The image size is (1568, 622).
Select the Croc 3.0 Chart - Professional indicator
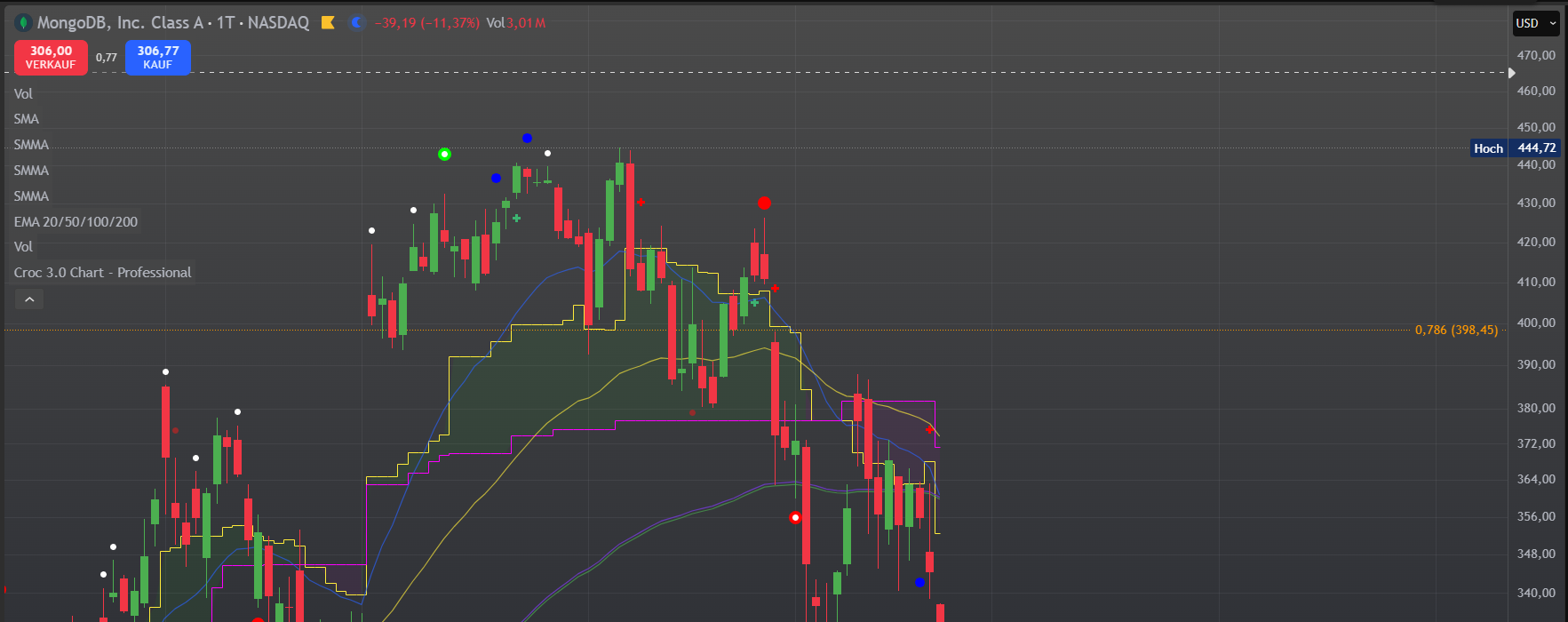(x=102, y=273)
